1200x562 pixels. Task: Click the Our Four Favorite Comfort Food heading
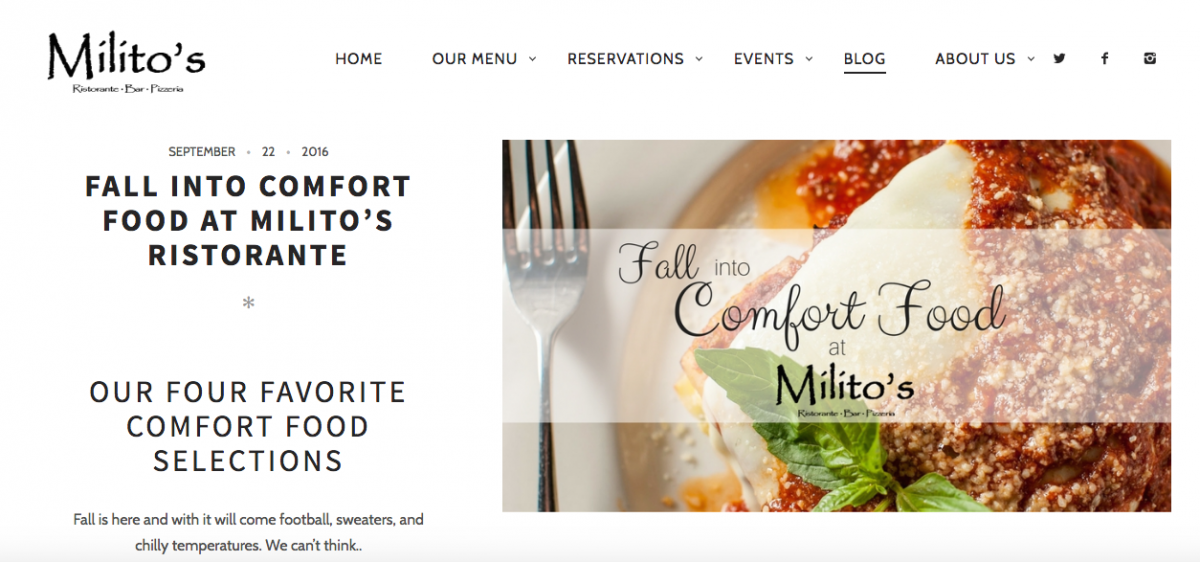pyautogui.click(x=248, y=426)
